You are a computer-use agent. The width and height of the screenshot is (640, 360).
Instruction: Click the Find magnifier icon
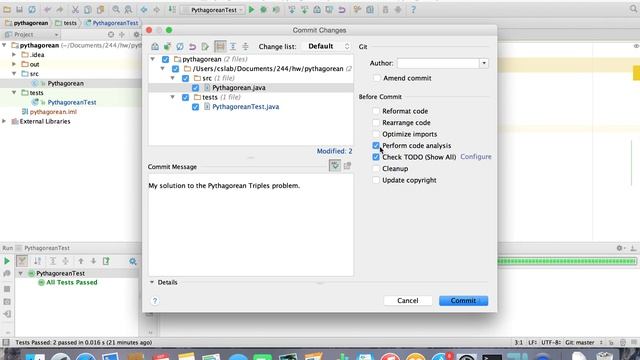(116, 9)
